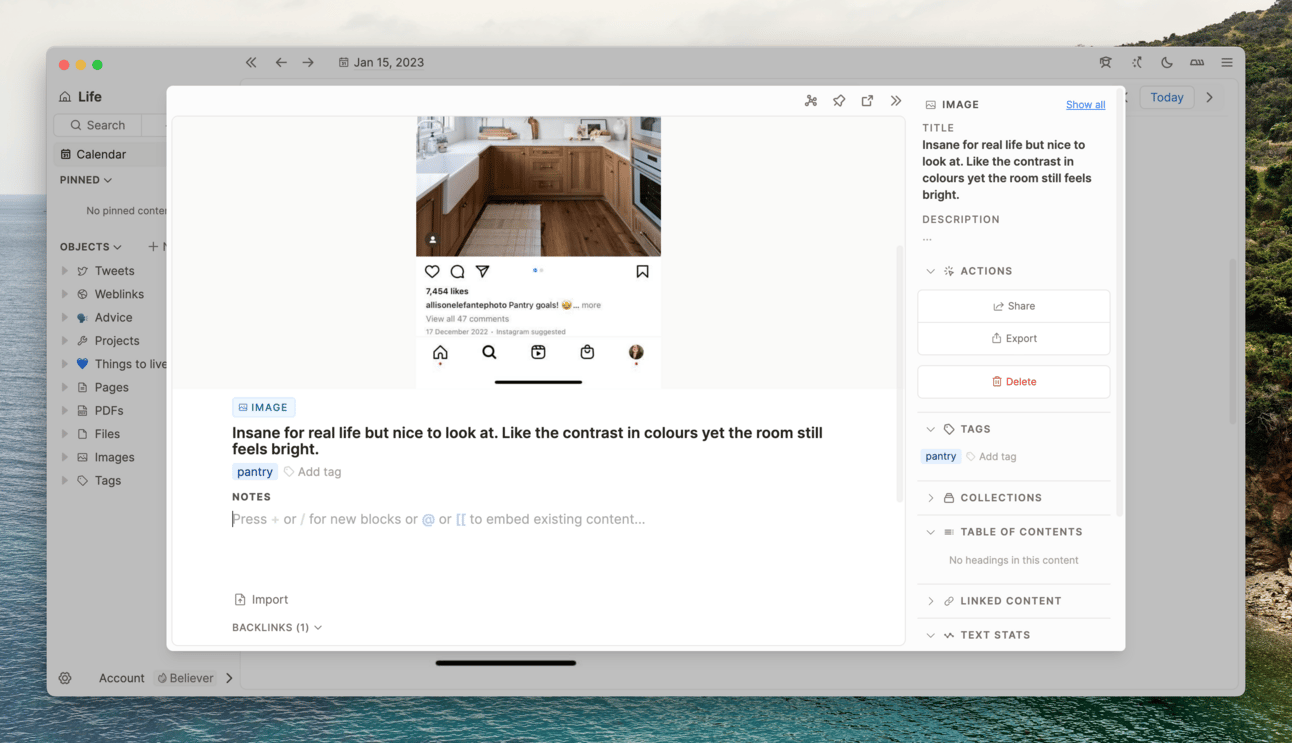Click the Import button
1292x743 pixels.
click(x=261, y=599)
